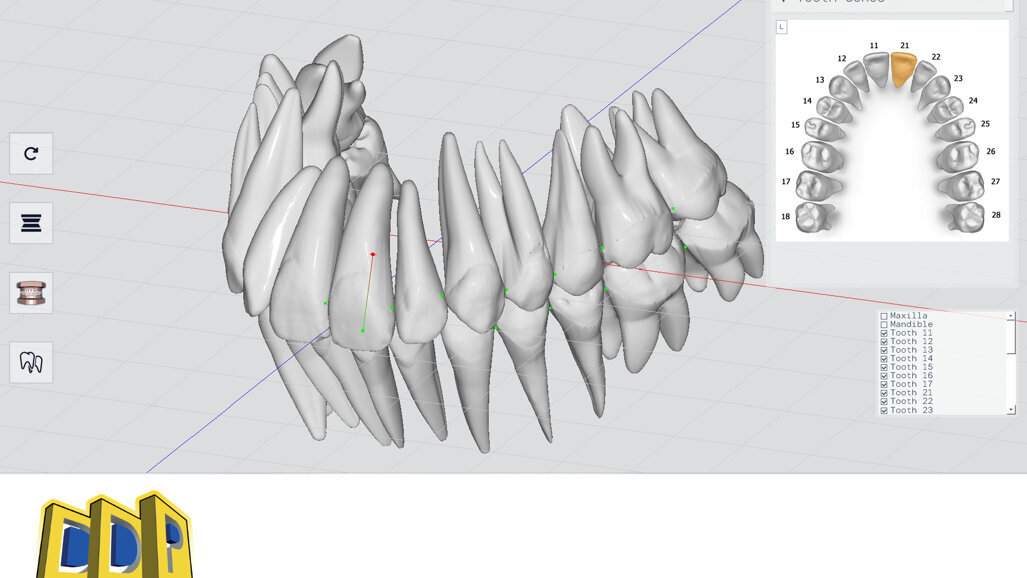Select the tooth pair icon in left toolbar

(31, 362)
